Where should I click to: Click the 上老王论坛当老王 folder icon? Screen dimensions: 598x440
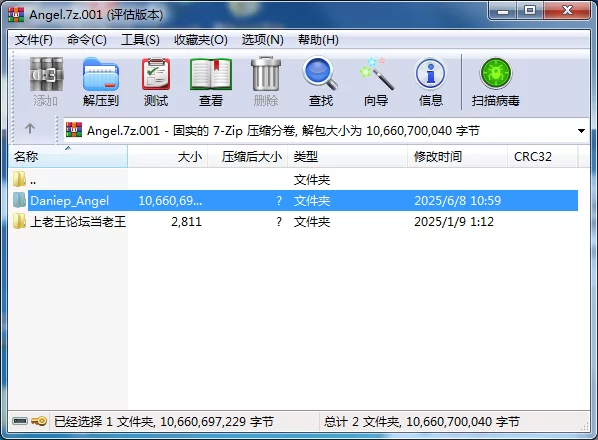tap(19, 221)
